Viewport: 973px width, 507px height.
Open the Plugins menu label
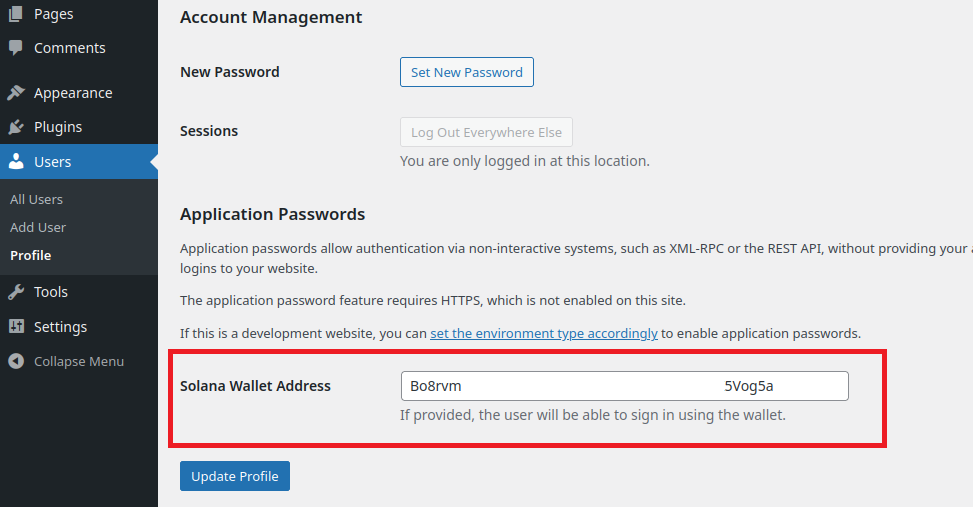58,127
